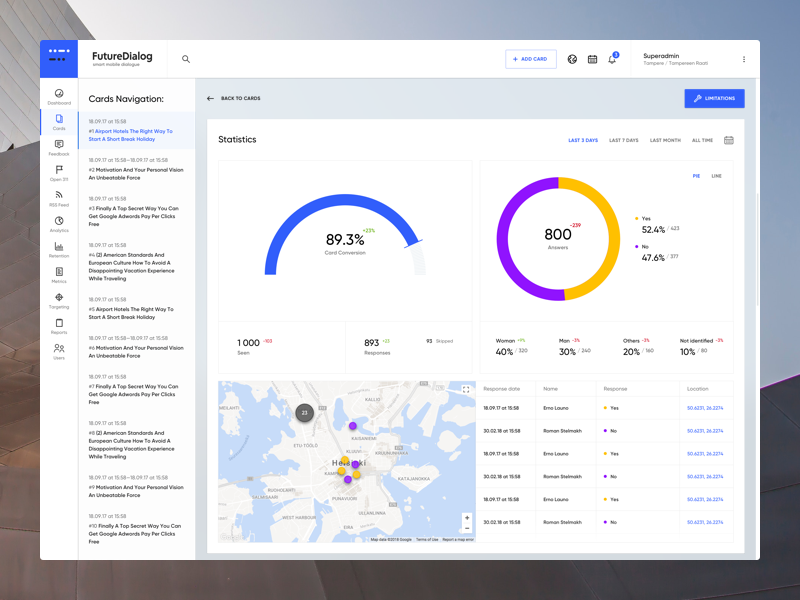Open notifications bell icon
The height and width of the screenshot is (600, 800).
coord(612,59)
